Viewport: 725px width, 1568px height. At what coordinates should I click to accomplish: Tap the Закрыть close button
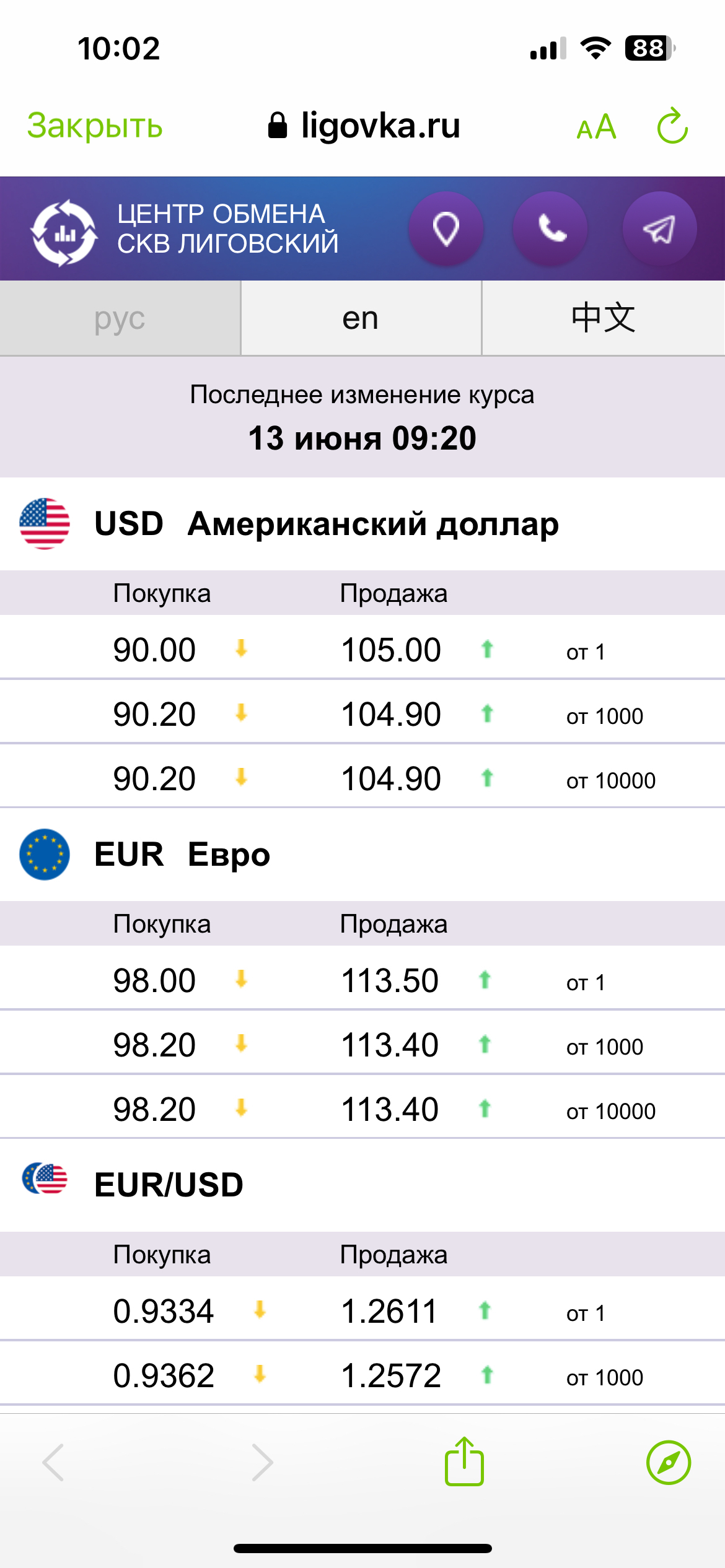(95, 126)
